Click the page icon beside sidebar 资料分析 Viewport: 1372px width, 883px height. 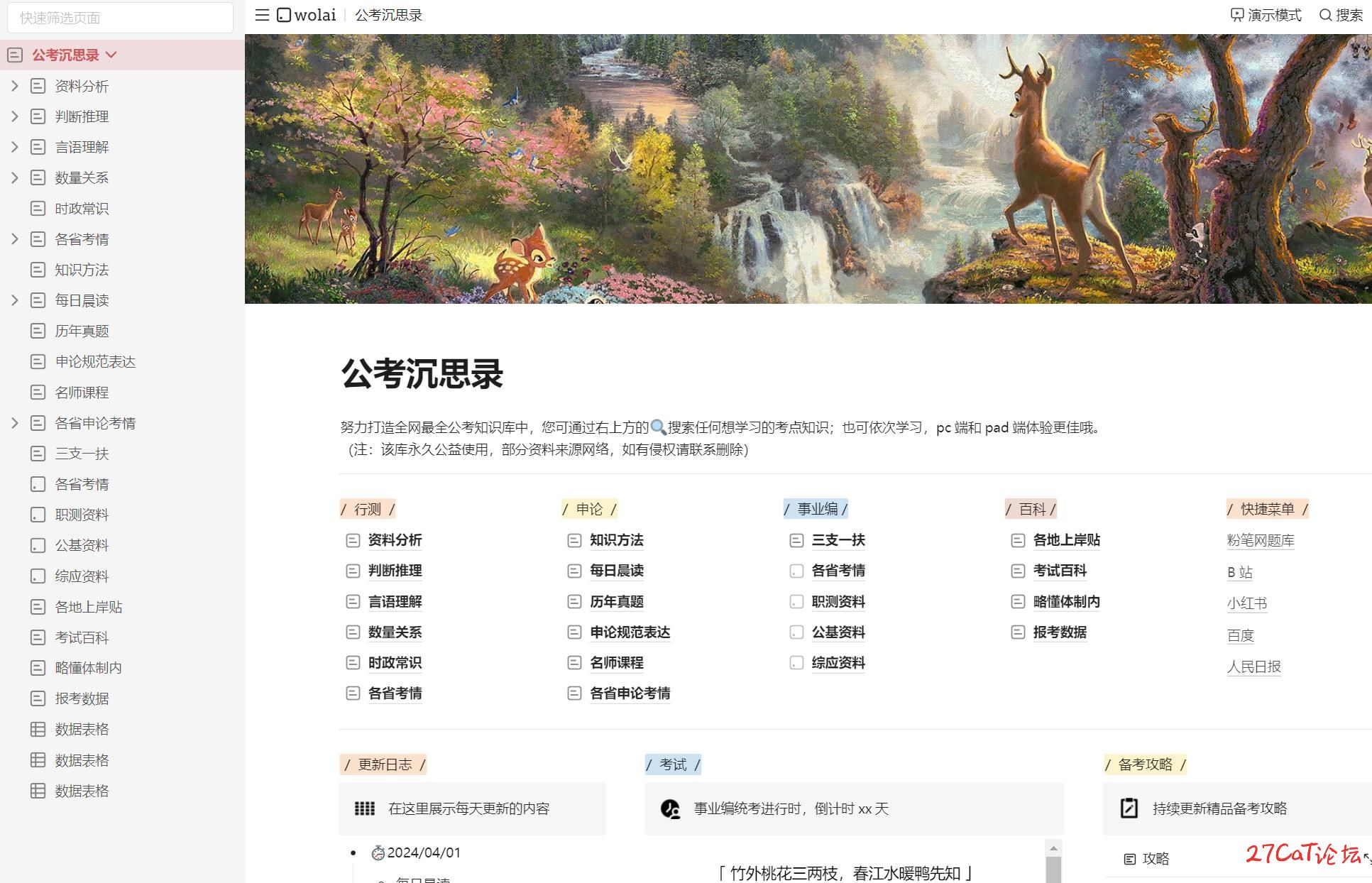tap(38, 86)
